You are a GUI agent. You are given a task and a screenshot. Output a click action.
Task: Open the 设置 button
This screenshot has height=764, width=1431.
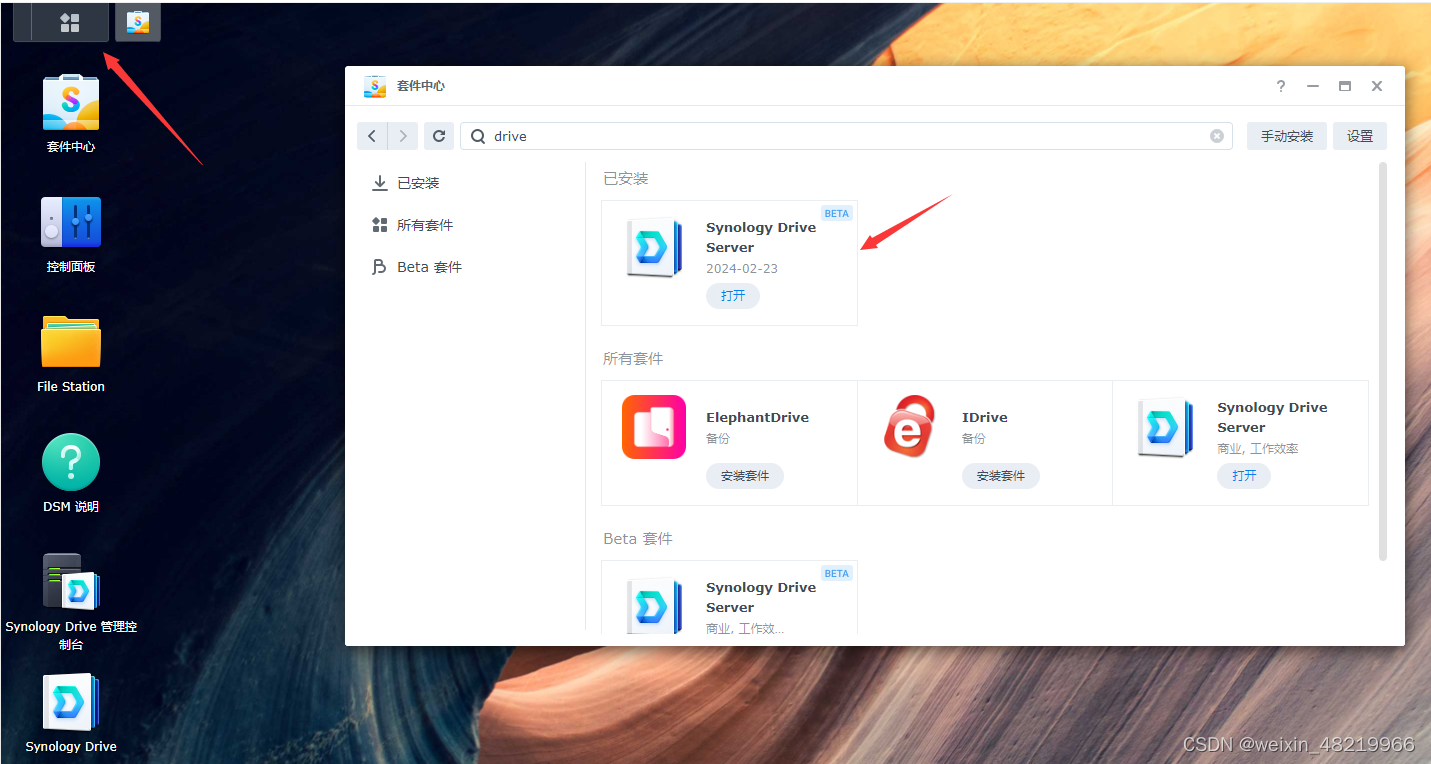click(x=1360, y=136)
